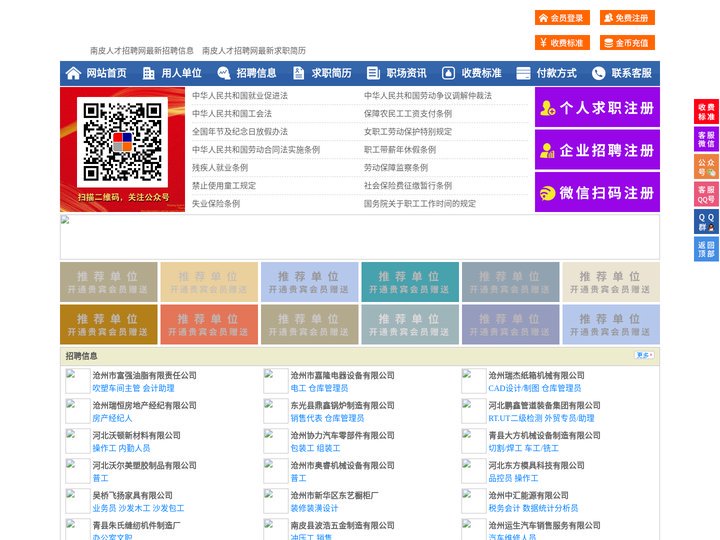Open 职工带薪年休假条例 link
This screenshot has height=540, width=720.
[x=400, y=150]
